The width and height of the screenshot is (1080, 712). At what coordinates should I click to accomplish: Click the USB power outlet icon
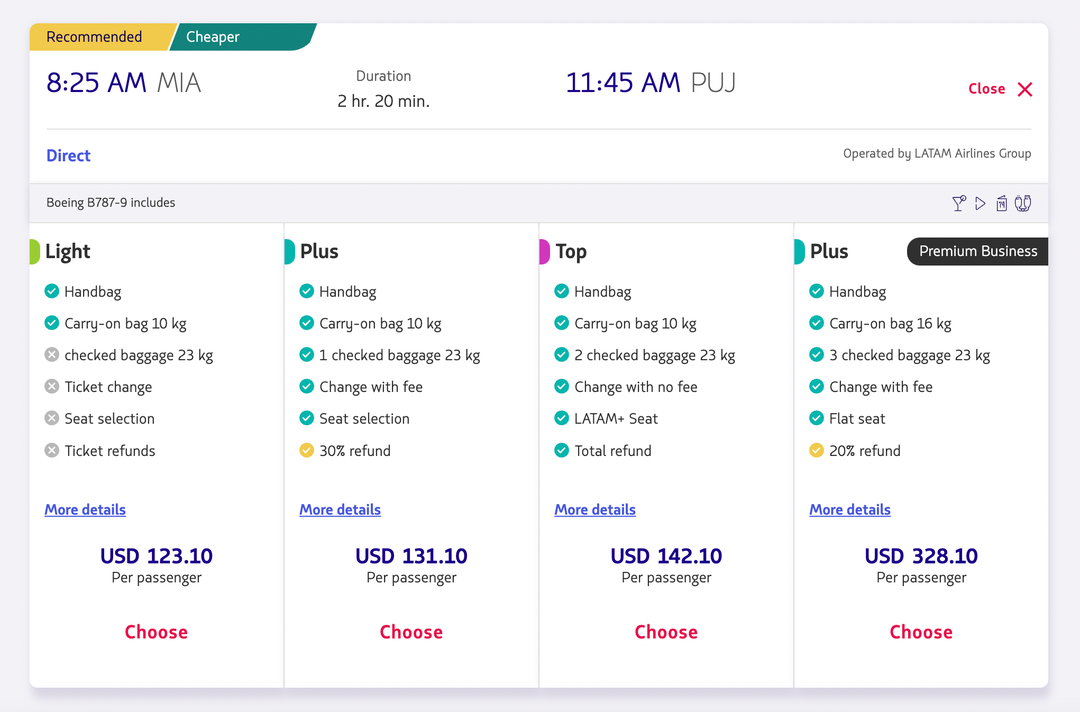point(1022,203)
